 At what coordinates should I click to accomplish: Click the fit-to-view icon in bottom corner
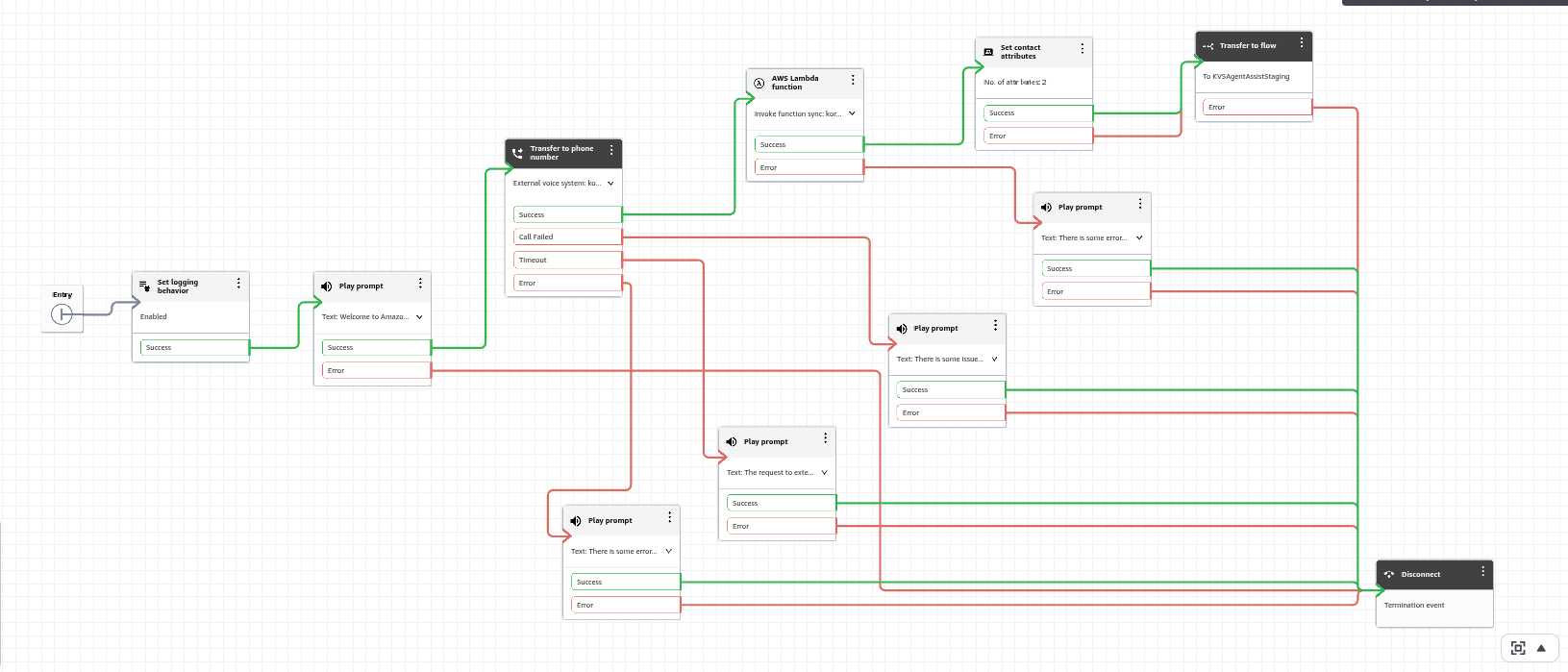[1518, 648]
